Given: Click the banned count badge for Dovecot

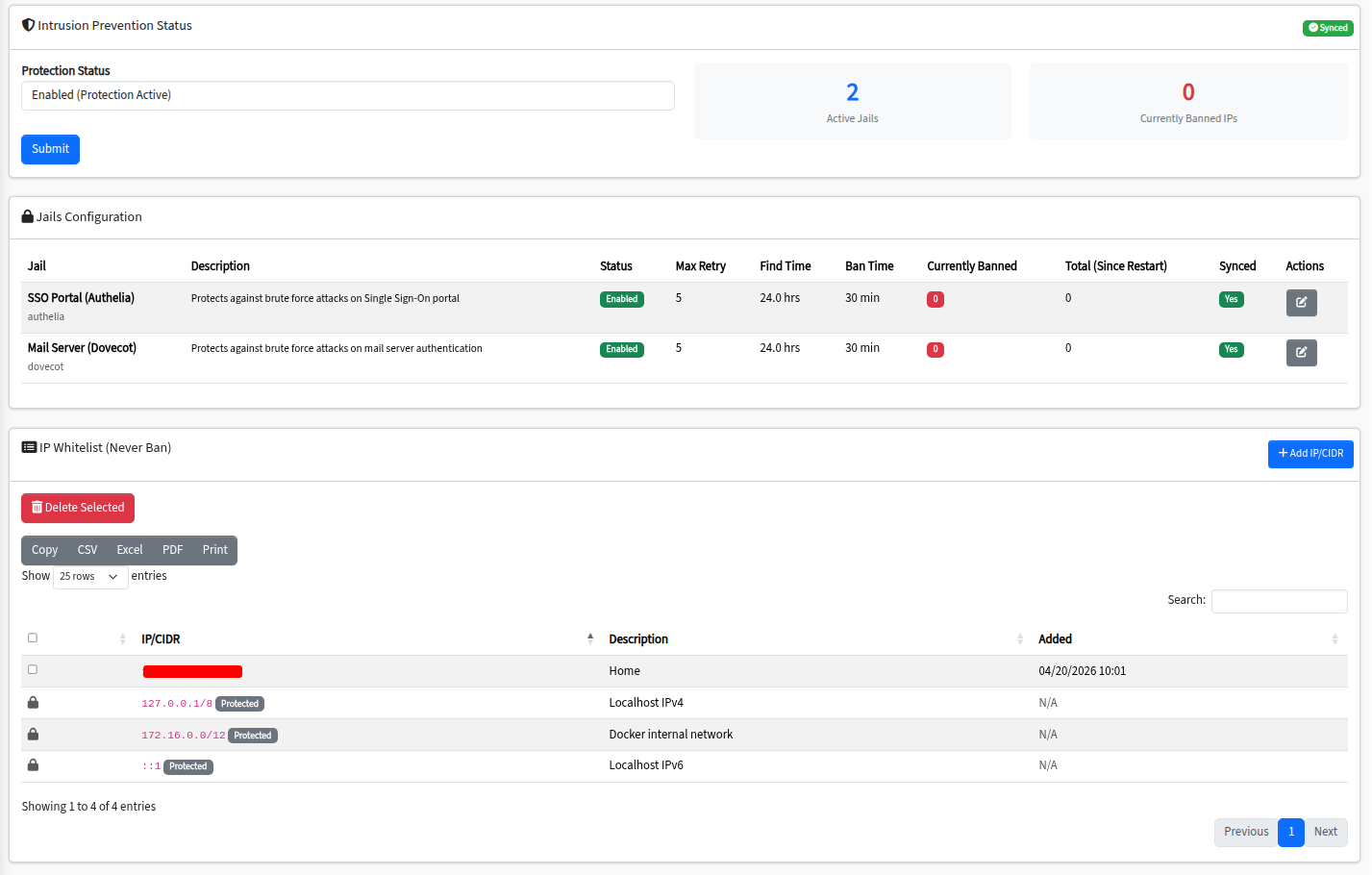Looking at the screenshot, I should [935, 349].
